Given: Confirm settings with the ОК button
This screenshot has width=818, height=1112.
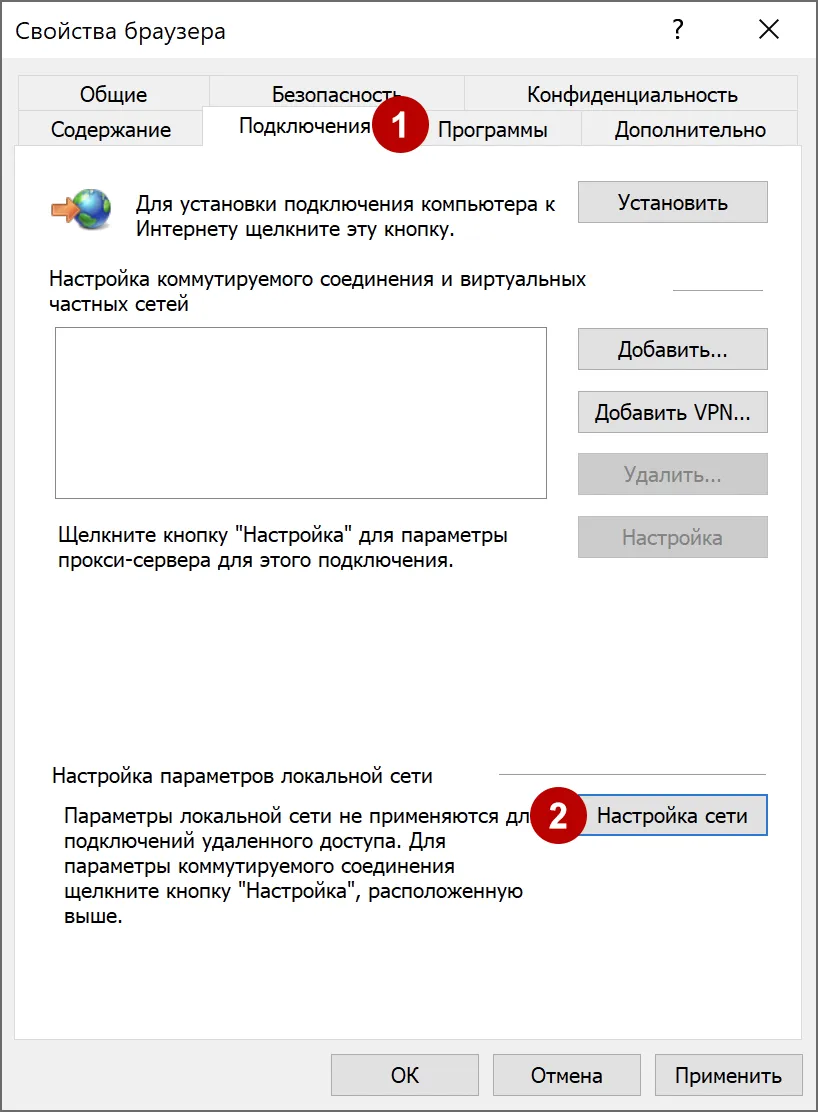Looking at the screenshot, I should [x=404, y=1075].
